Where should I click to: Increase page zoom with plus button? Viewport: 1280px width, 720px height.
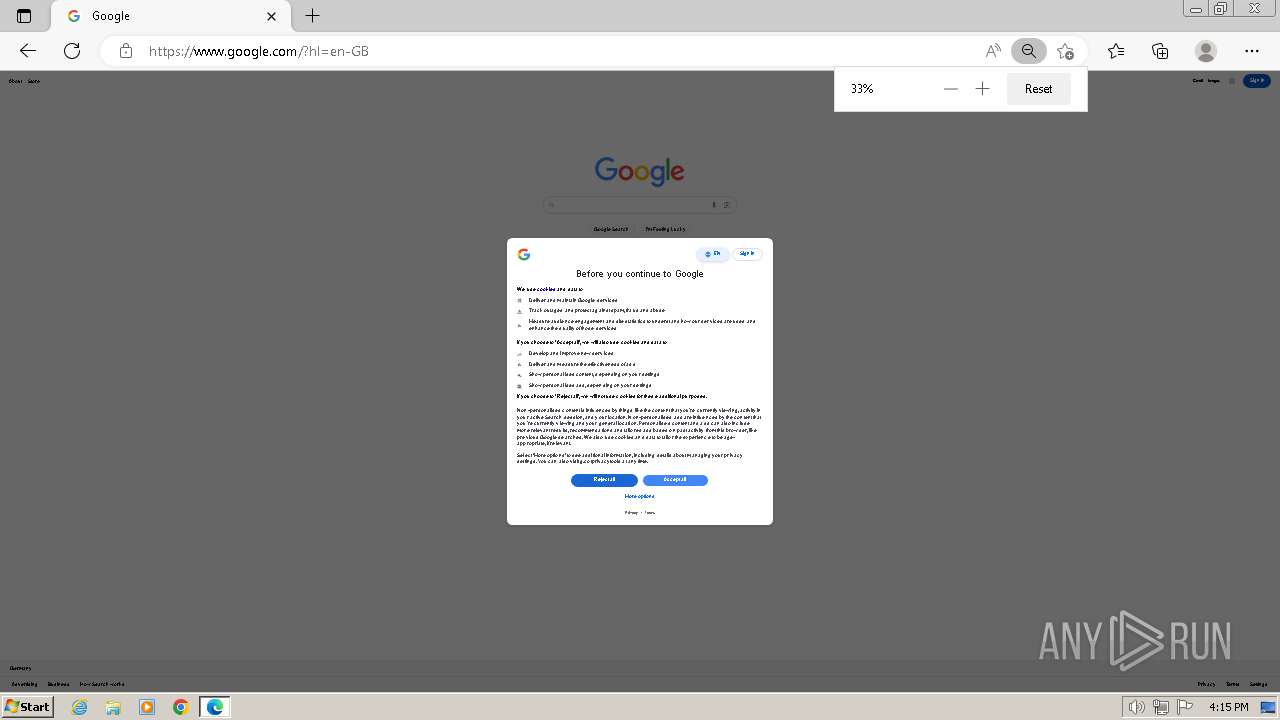tap(983, 89)
